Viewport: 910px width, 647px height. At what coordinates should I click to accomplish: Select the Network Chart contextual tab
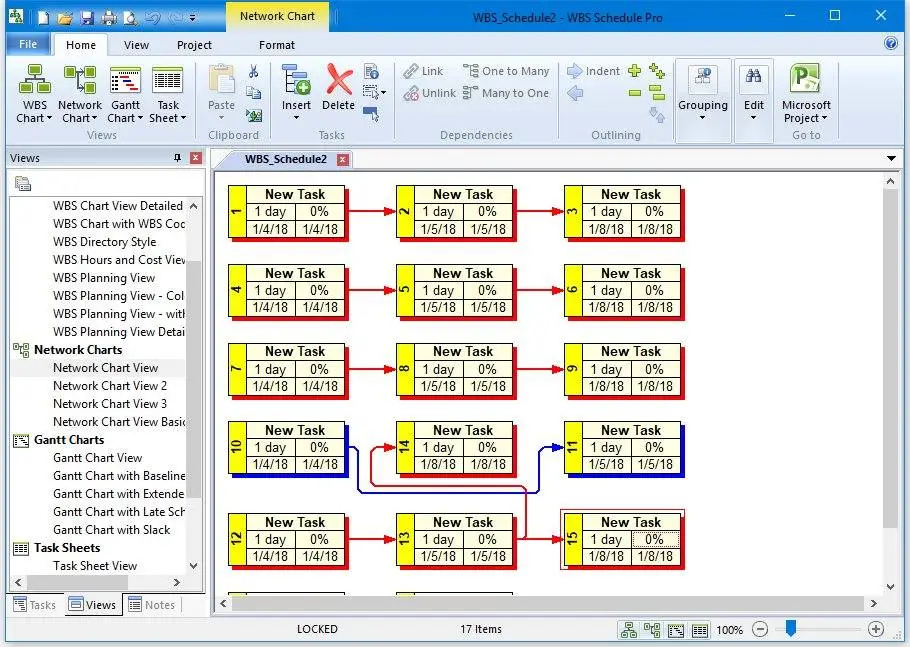[x=277, y=16]
